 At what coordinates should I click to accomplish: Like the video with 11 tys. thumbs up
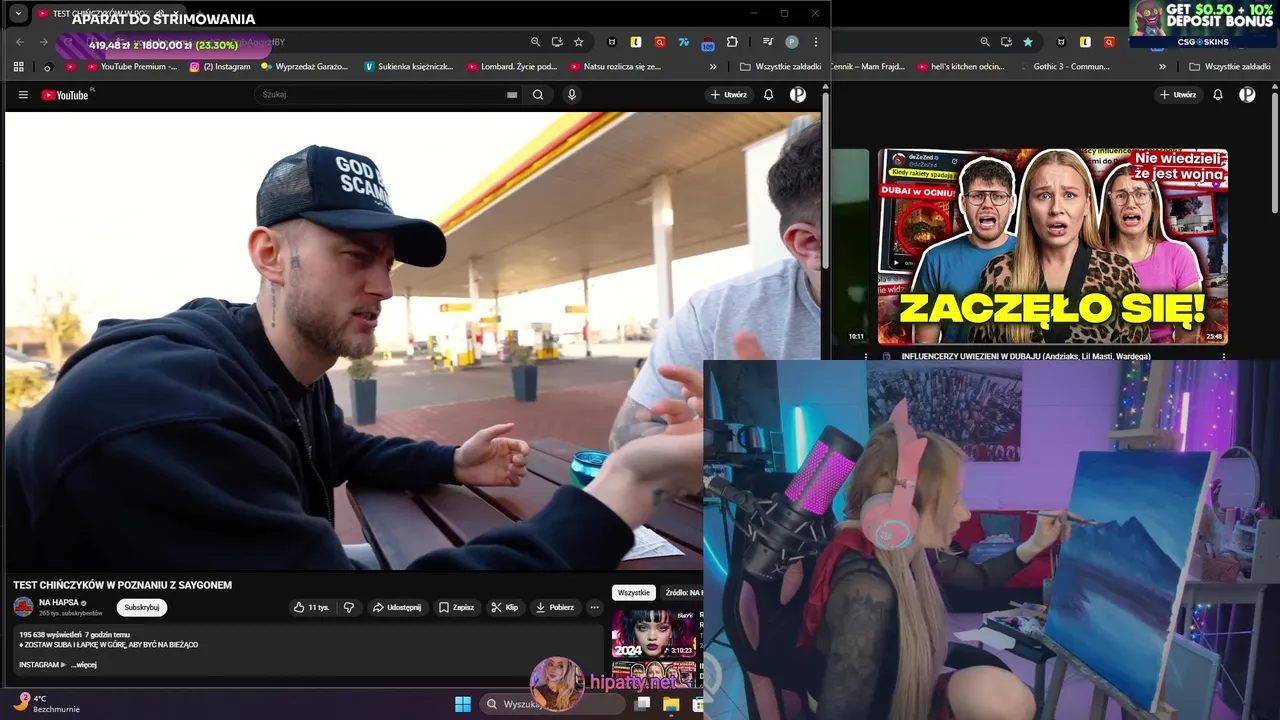click(x=311, y=607)
